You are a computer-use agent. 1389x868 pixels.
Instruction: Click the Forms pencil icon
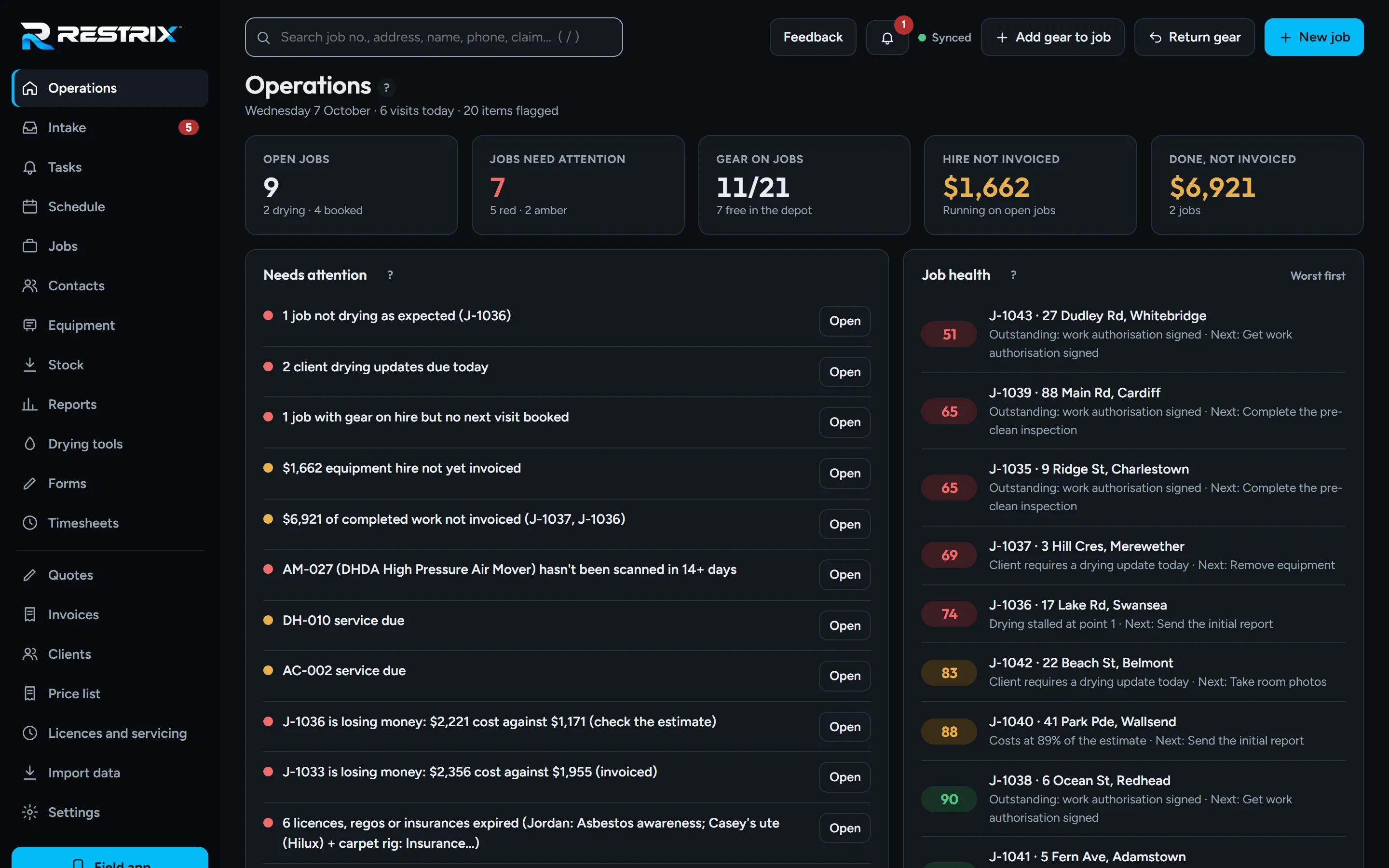click(x=30, y=483)
